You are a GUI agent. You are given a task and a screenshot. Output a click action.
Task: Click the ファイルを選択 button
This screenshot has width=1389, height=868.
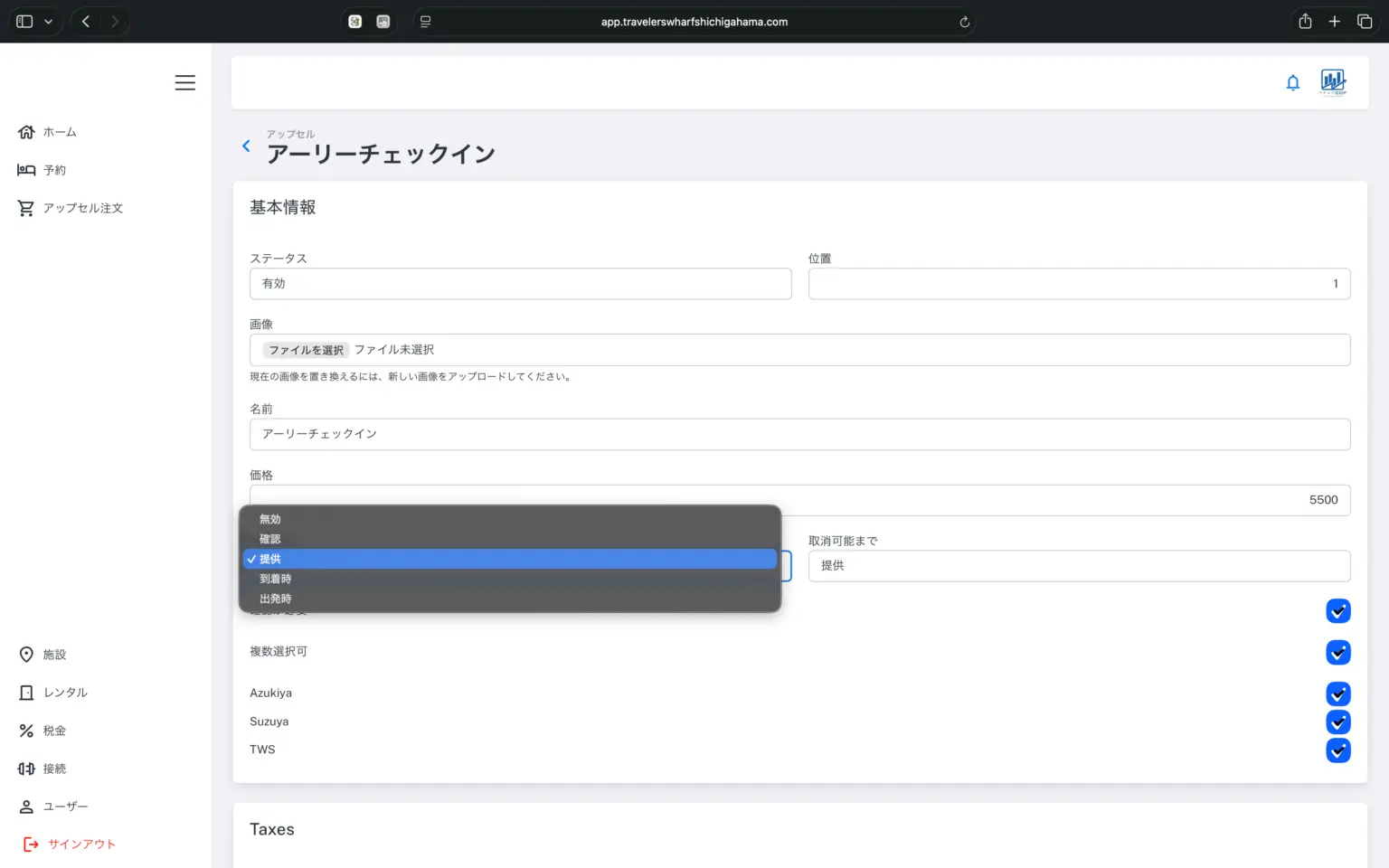click(x=306, y=350)
